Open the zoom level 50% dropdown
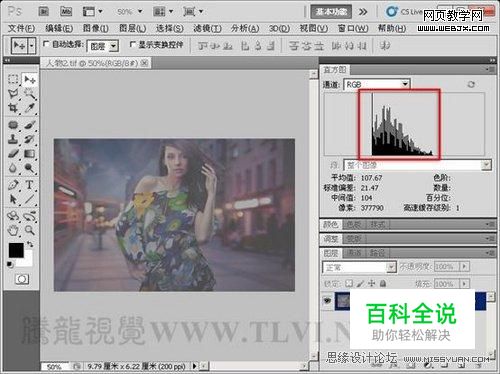500x374 pixels. click(x=129, y=12)
